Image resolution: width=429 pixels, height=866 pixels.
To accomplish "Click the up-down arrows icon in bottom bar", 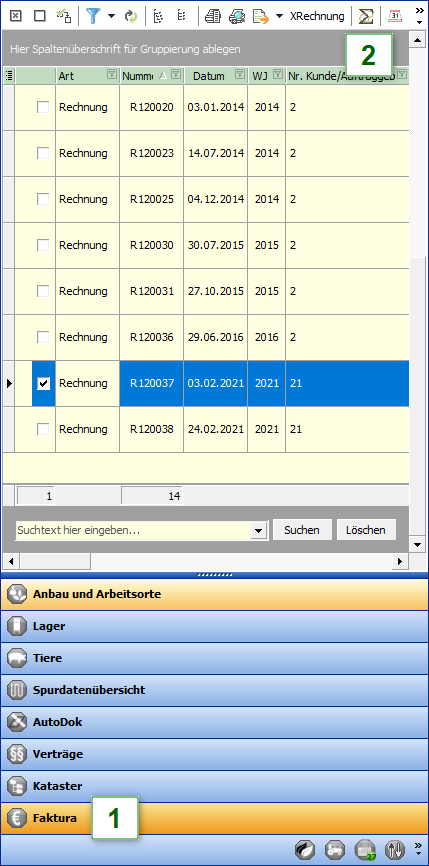I will point(395,849).
